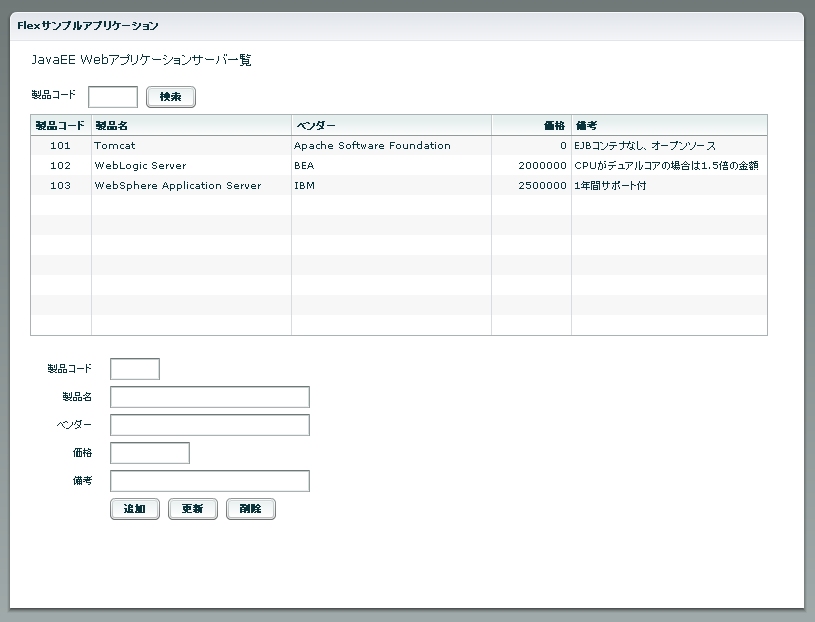This screenshot has height=622, width=815.
Task: Focus the search 製品コード field beside 検索
Action: point(113,97)
